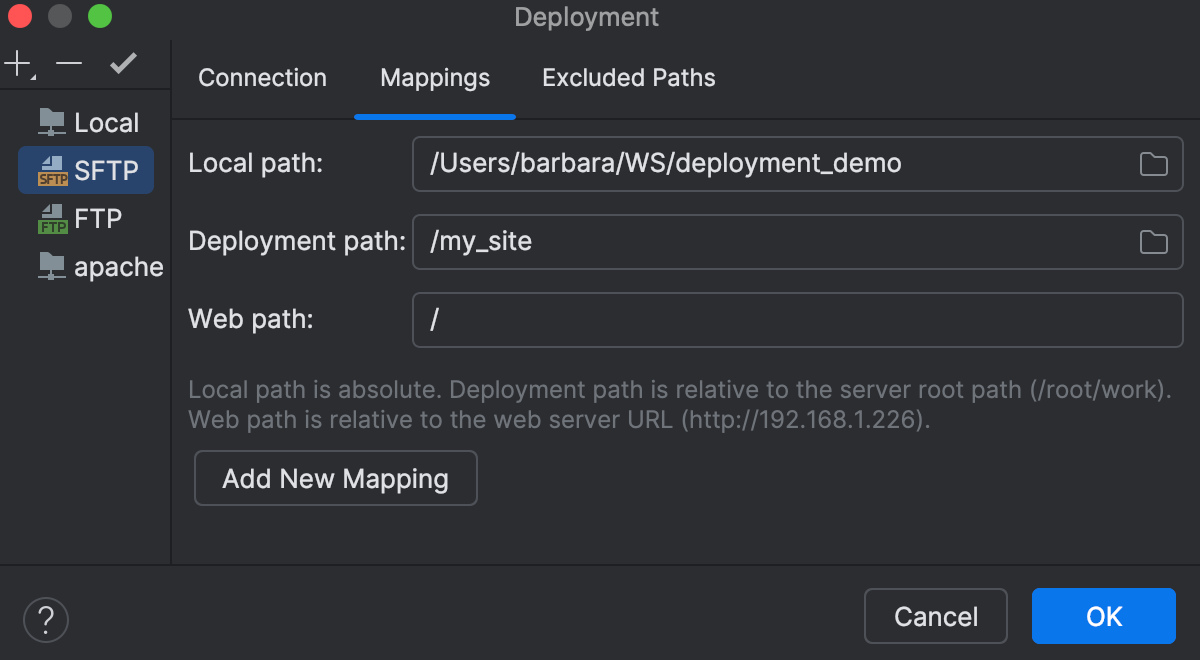The width and height of the screenshot is (1200, 660).
Task: Select the apache server entry
Action: pyautogui.click(x=100, y=266)
